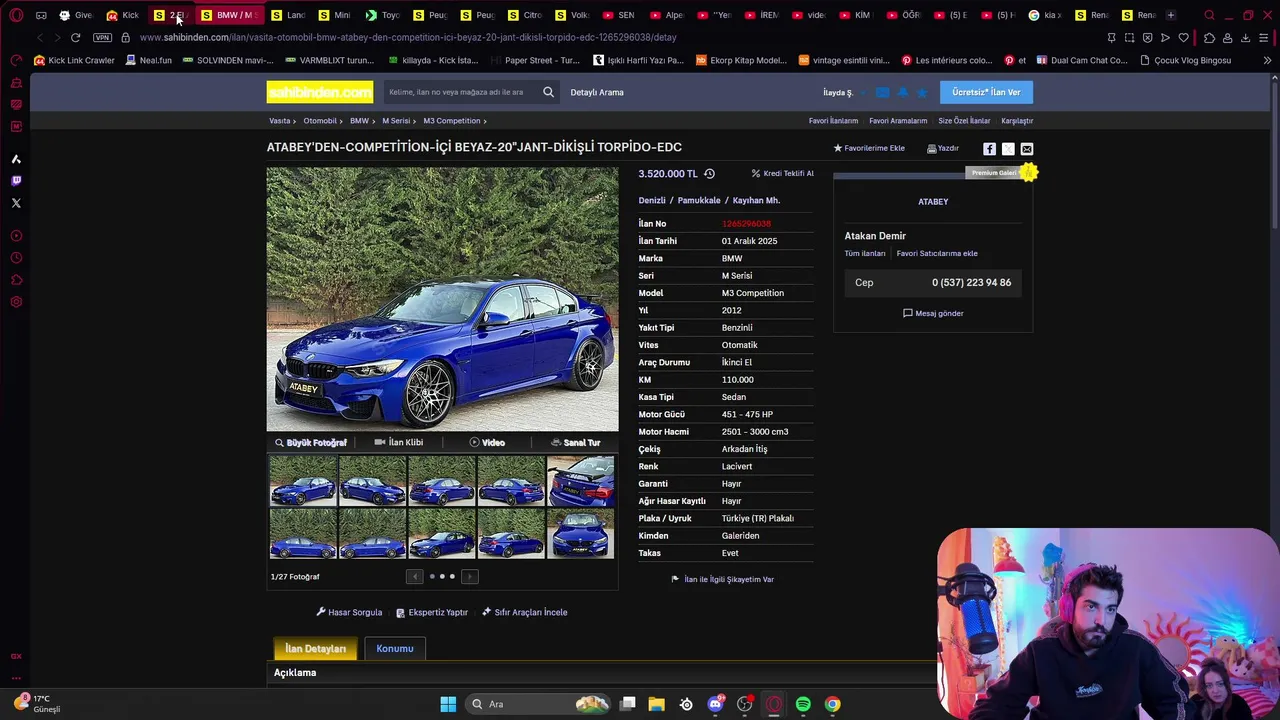Share listing on X icon

point(1008,149)
